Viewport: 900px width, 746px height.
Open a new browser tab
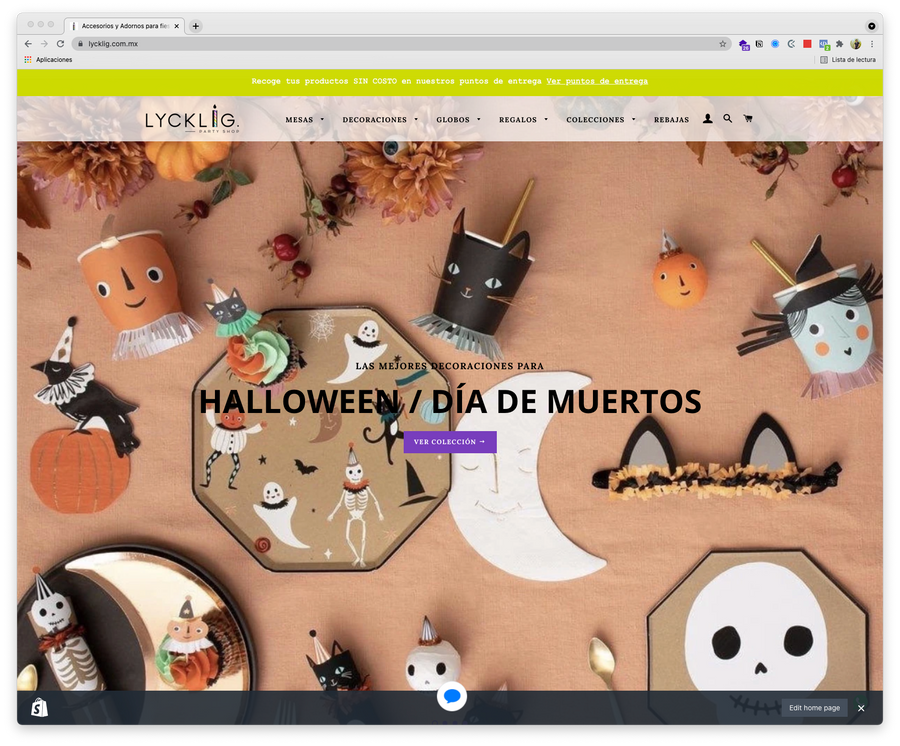click(196, 26)
